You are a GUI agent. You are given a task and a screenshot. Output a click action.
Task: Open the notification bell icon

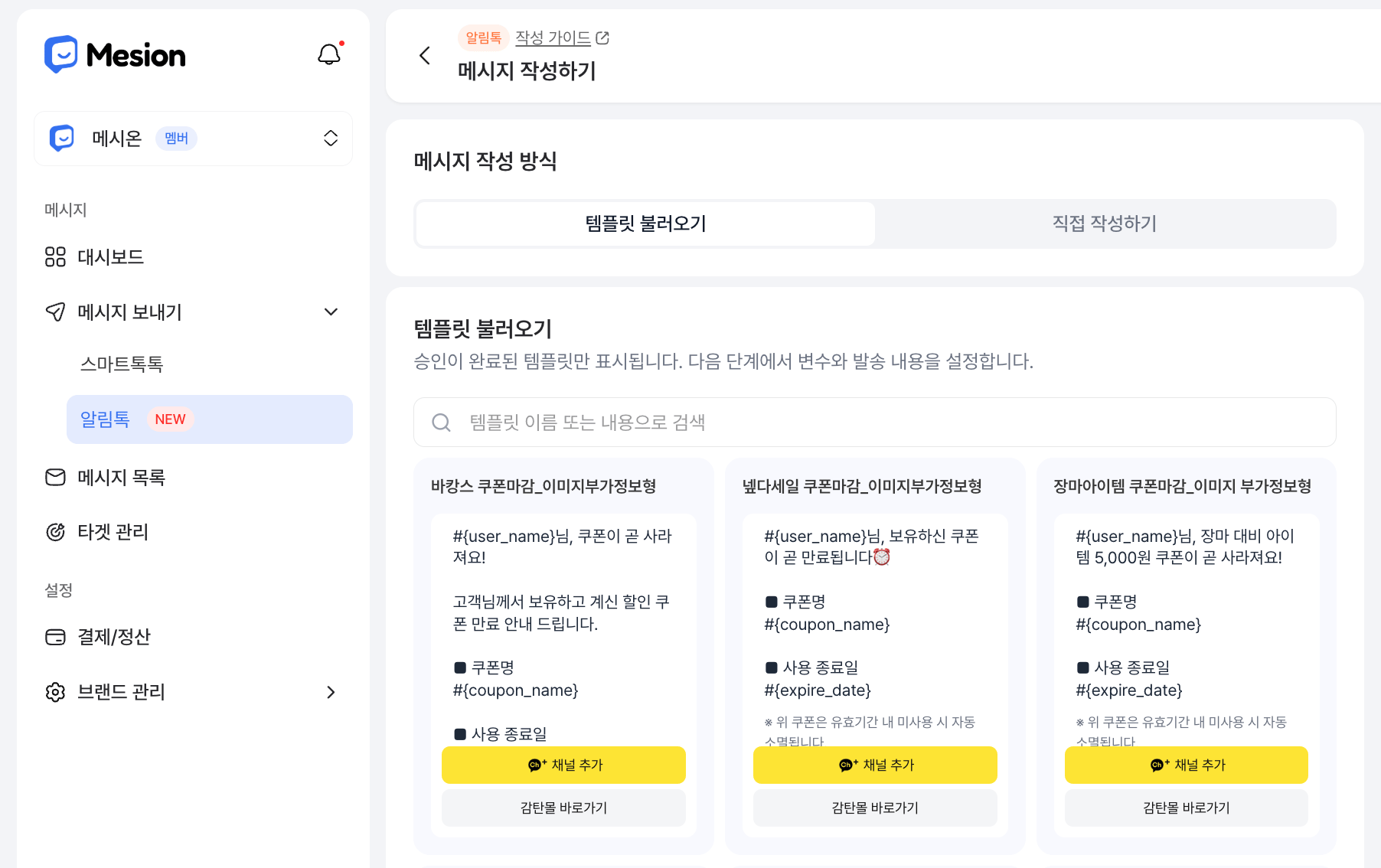click(329, 54)
